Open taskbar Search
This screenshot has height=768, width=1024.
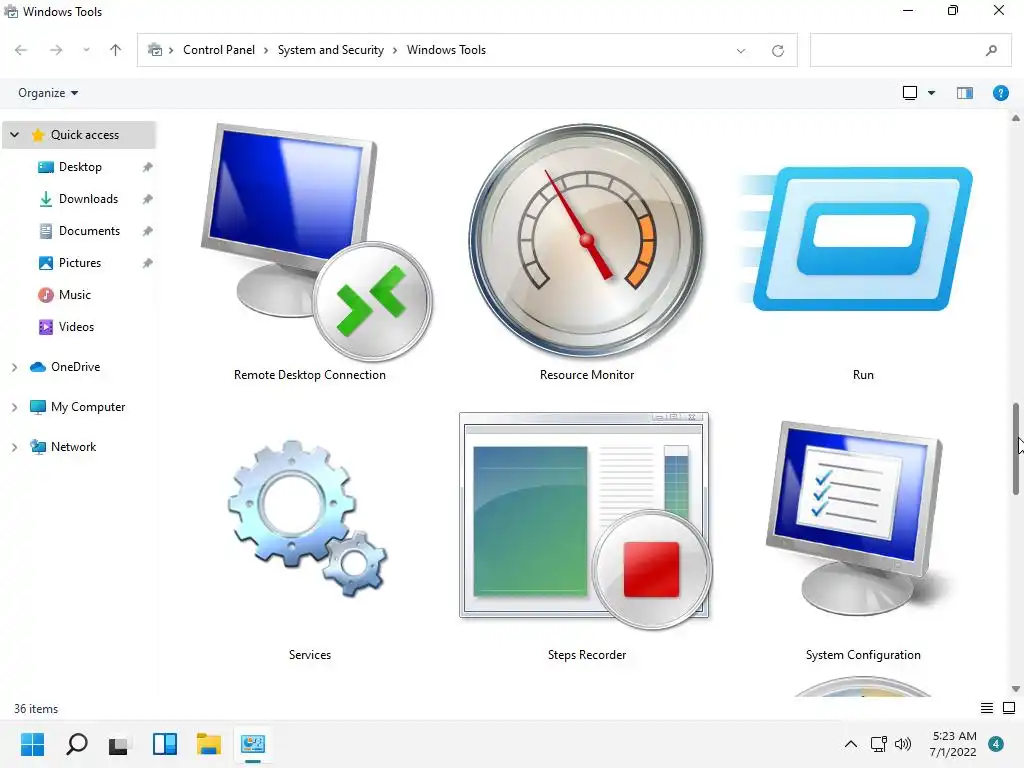point(76,744)
